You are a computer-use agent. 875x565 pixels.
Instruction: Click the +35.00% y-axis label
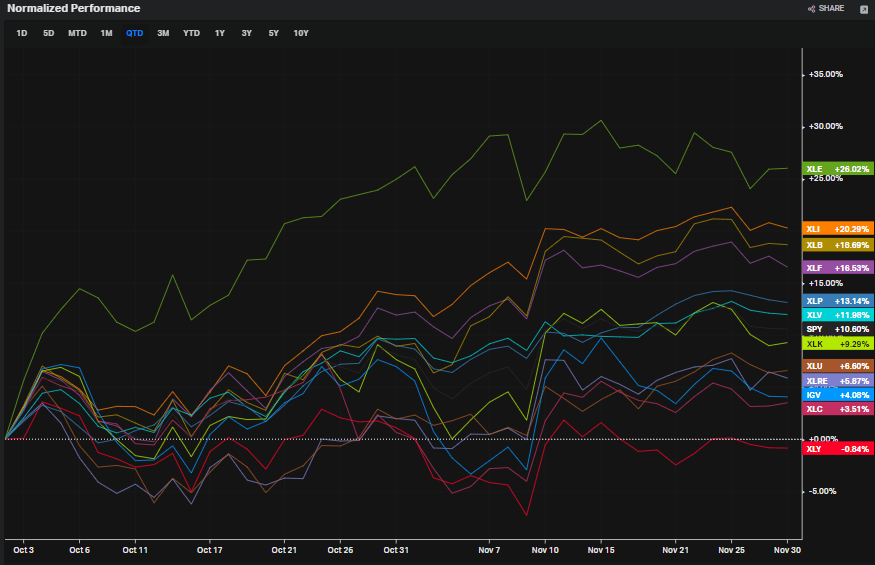(x=826, y=74)
